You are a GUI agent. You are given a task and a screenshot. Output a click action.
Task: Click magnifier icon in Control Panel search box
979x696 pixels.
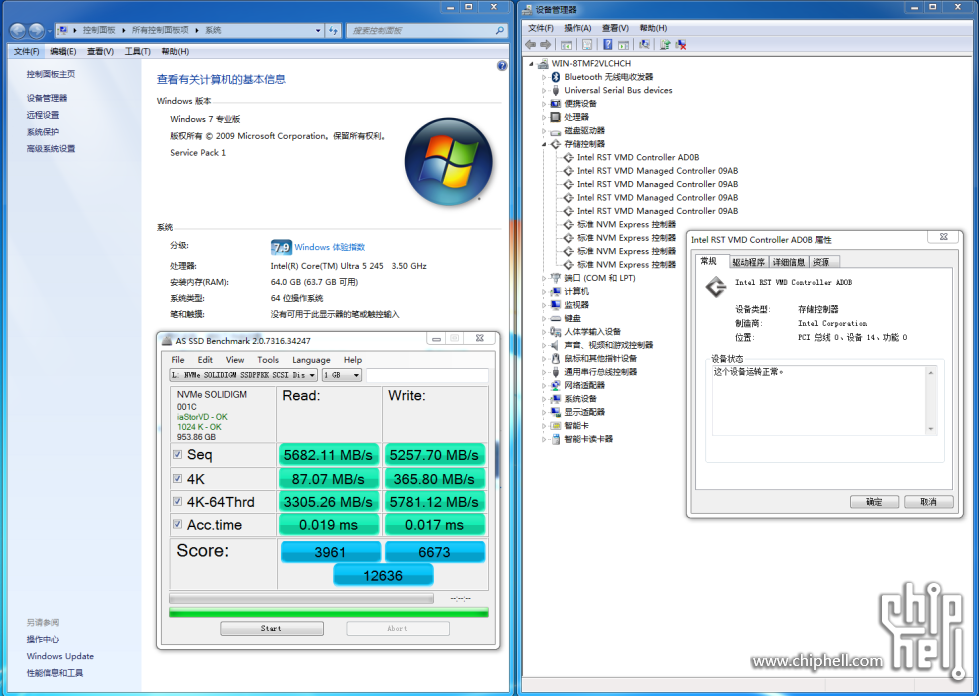(499, 30)
